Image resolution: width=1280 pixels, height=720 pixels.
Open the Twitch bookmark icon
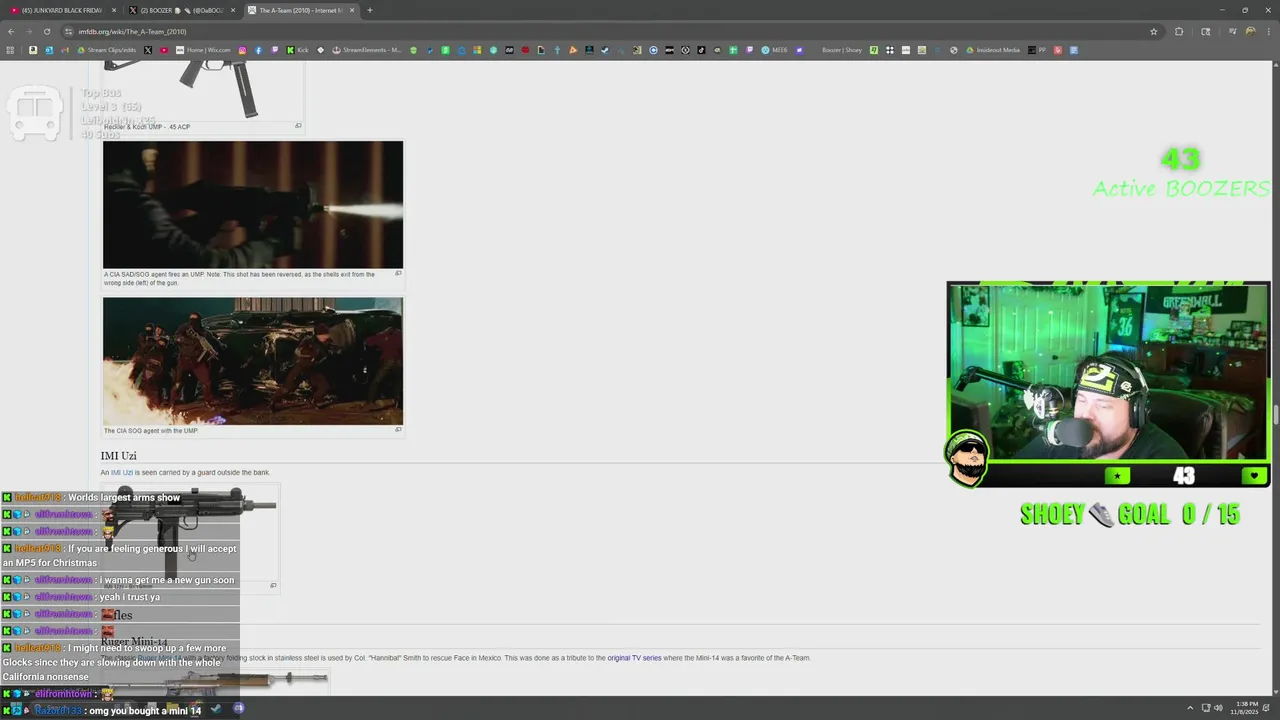[274, 50]
